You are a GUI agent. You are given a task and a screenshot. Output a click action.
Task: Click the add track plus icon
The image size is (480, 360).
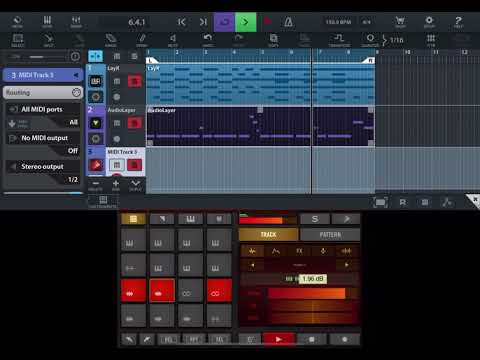coord(116,185)
